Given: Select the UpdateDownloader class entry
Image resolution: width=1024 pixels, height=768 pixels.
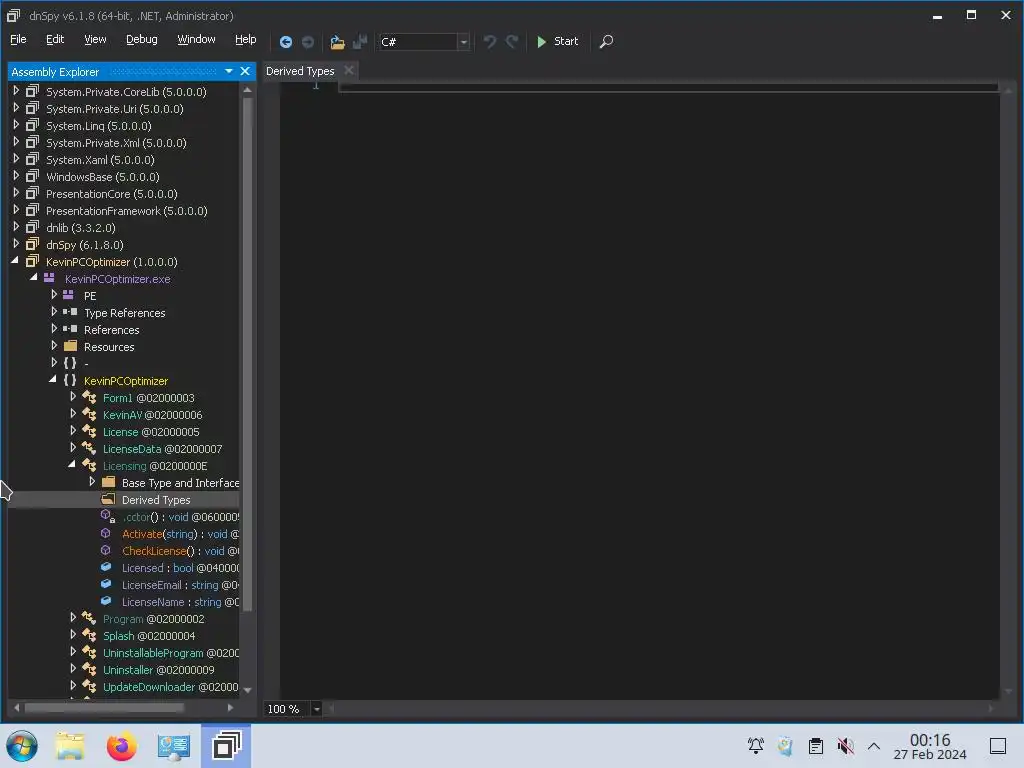Looking at the screenshot, I should point(170,687).
